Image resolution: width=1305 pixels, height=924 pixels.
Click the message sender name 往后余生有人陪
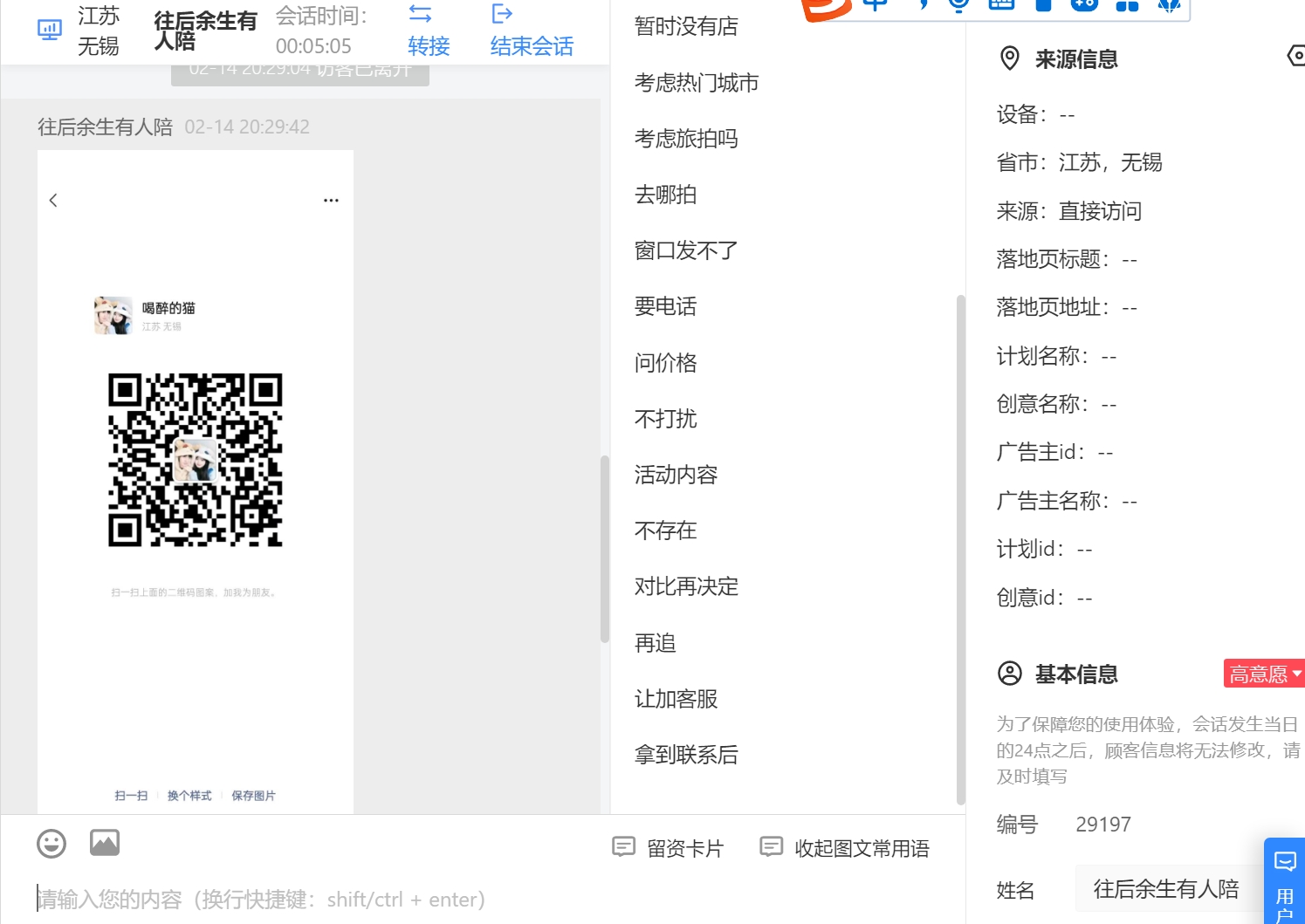coord(105,127)
